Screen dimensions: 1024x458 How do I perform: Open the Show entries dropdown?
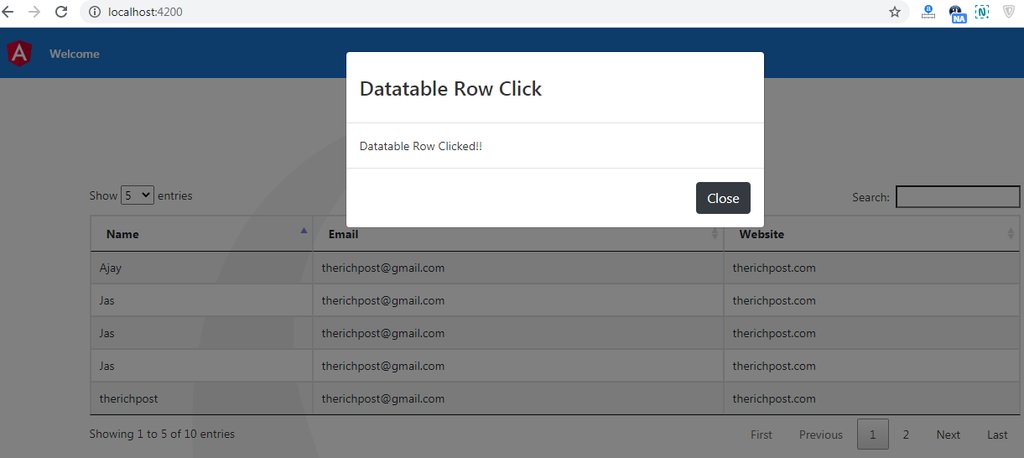point(137,195)
